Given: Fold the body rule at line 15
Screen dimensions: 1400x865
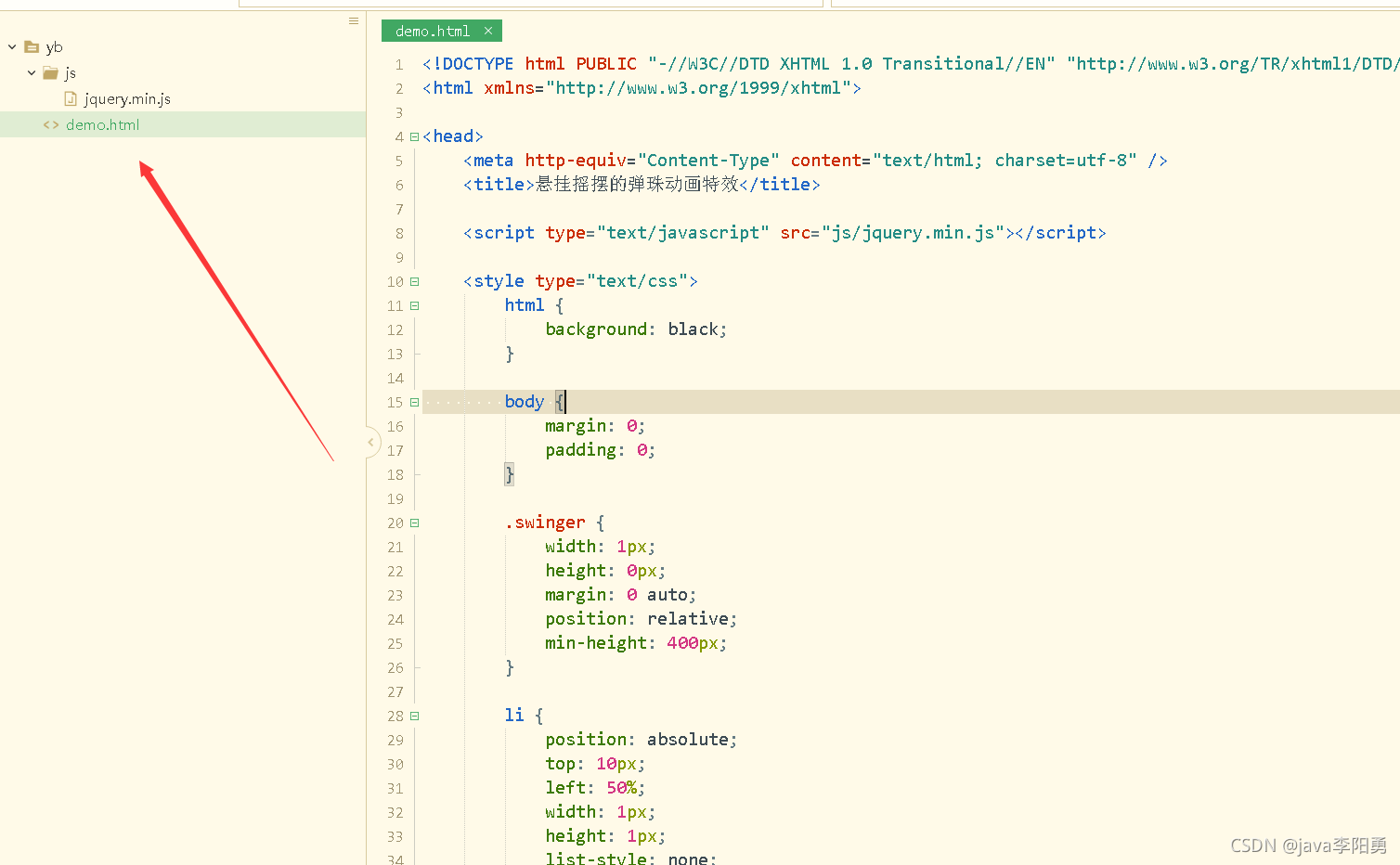Looking at the screenshot, I should (414, 402).
